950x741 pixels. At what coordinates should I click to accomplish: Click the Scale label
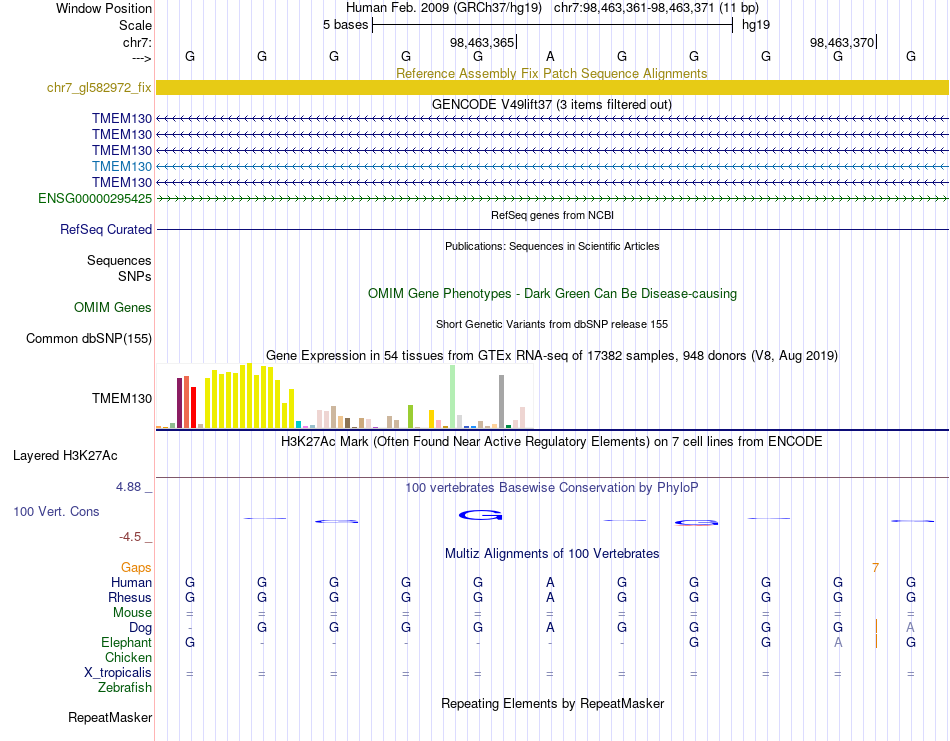click(135, 25)
